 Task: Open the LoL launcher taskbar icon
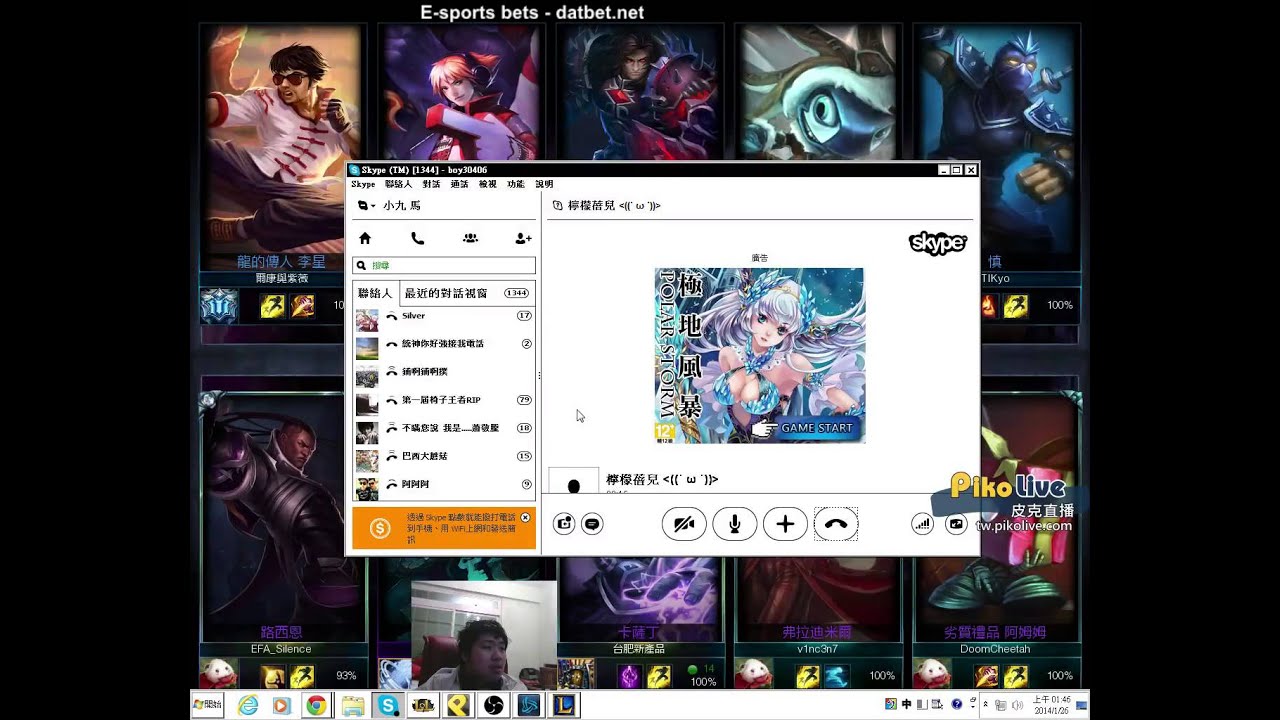(x=423, y=705)
